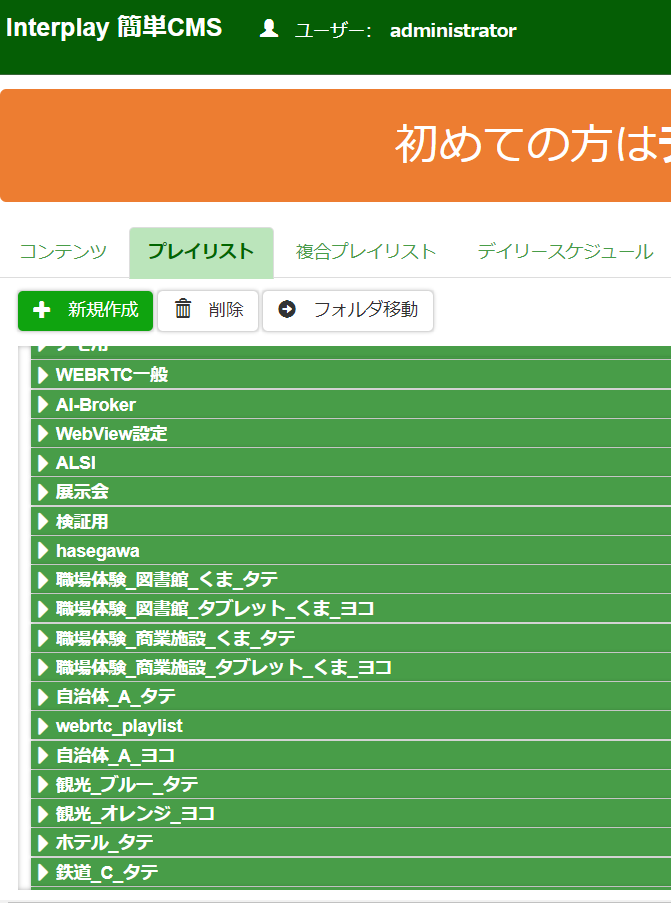Select the デイリースケジュール tab
Screen dimensions: 671x903
pos(565,252)
